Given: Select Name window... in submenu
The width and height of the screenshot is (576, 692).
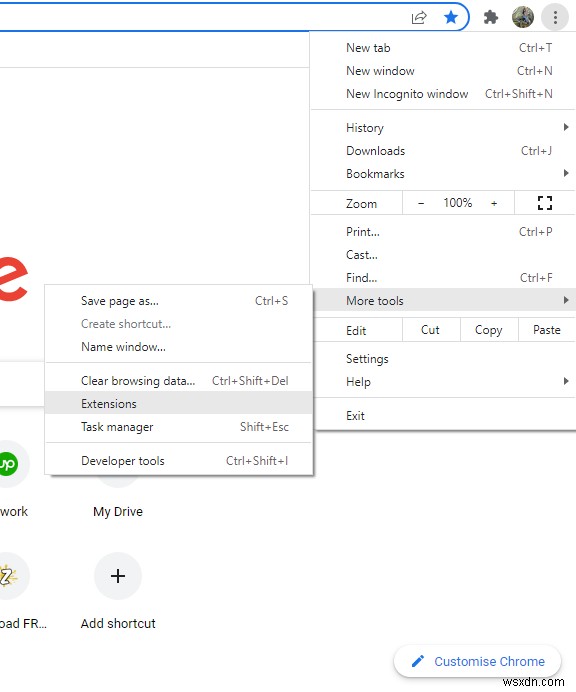Looking at the screenshot, I should pyautogui.click(x=179, y=346).
